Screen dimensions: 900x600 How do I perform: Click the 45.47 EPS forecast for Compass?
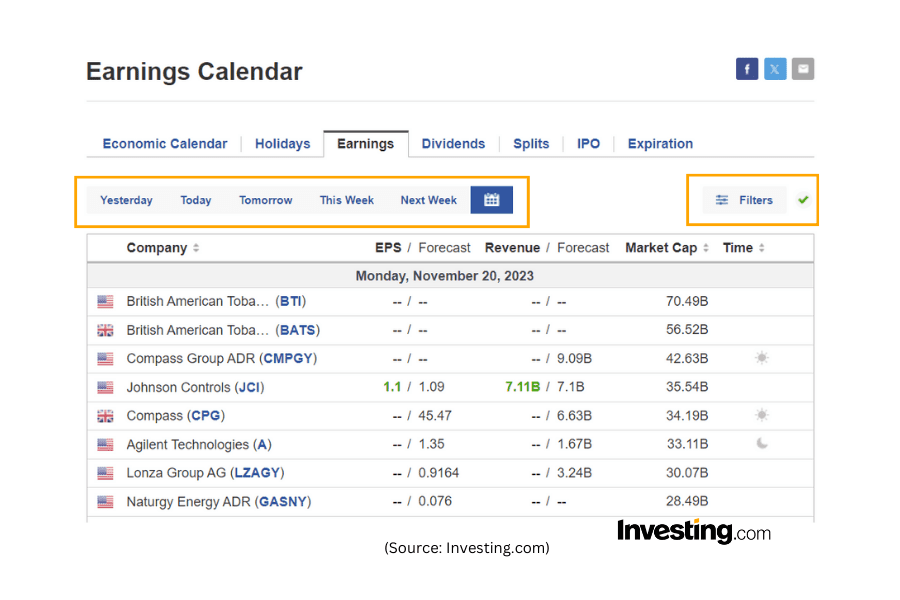pyautogui.click(x=435, y=415)
